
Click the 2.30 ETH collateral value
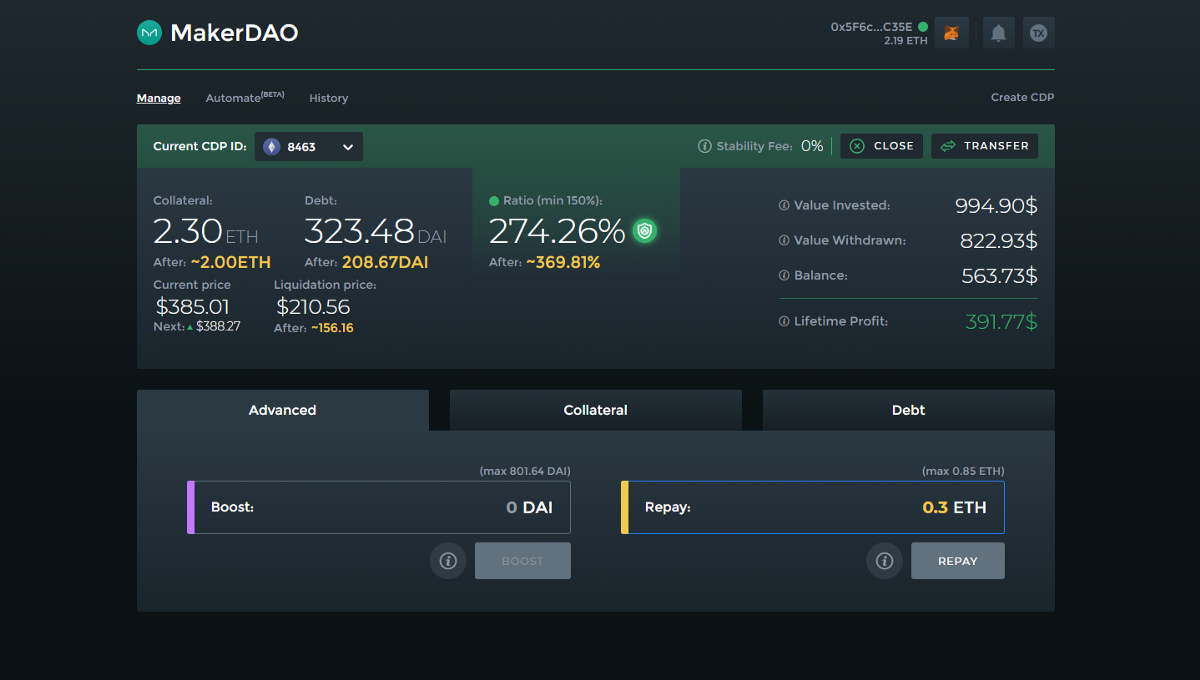point(206,232)
